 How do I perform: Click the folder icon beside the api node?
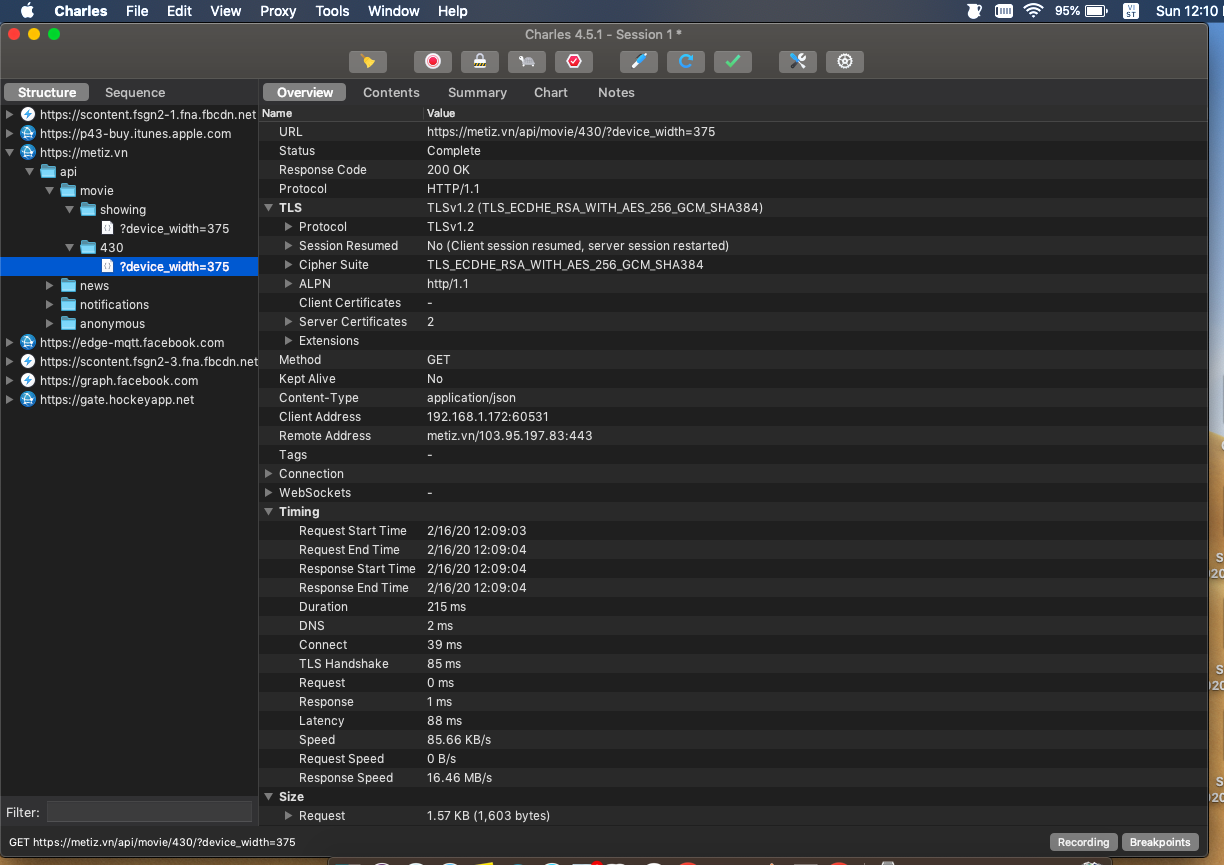tap(48, 172)
